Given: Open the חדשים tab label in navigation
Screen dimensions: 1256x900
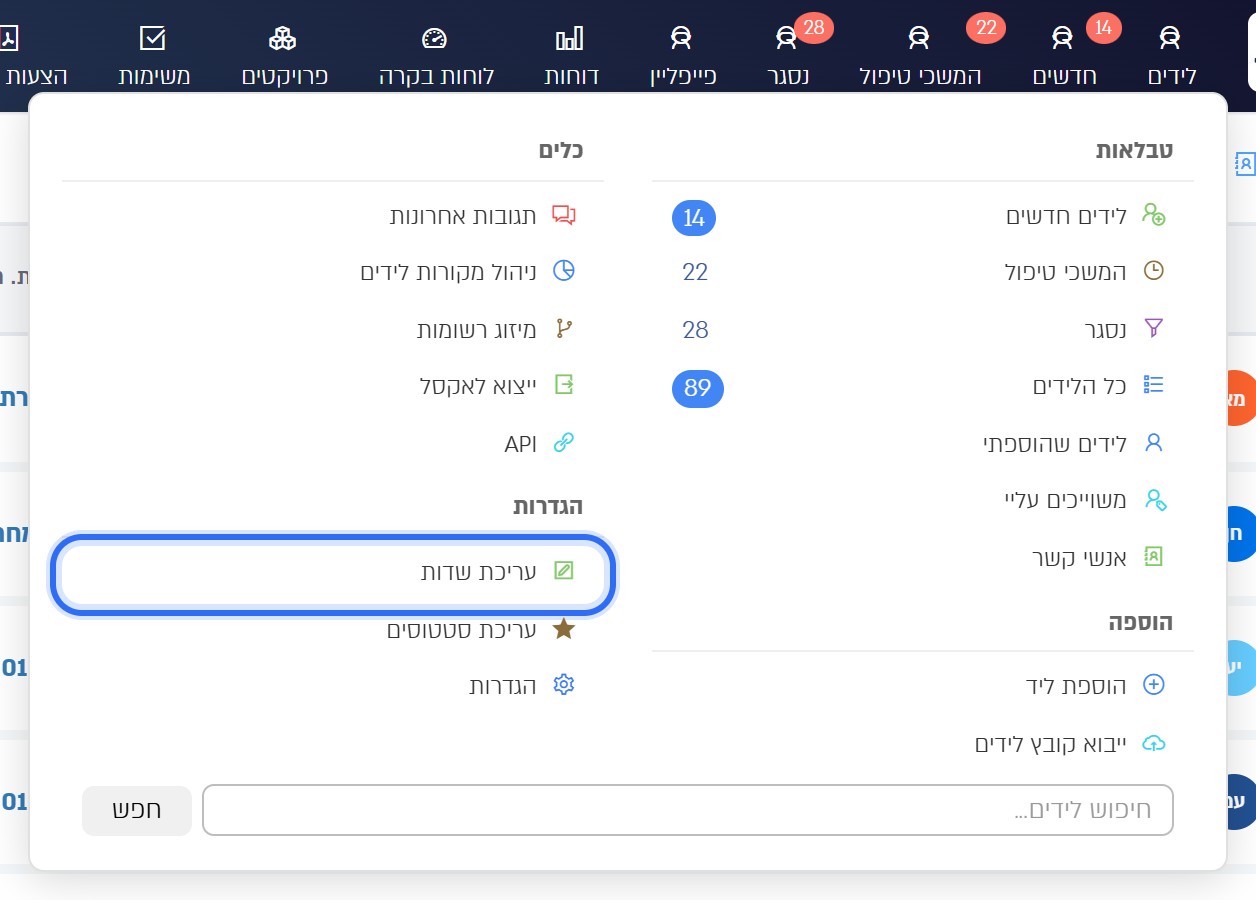Looking at the screenshot, I should coord(1065,76).
